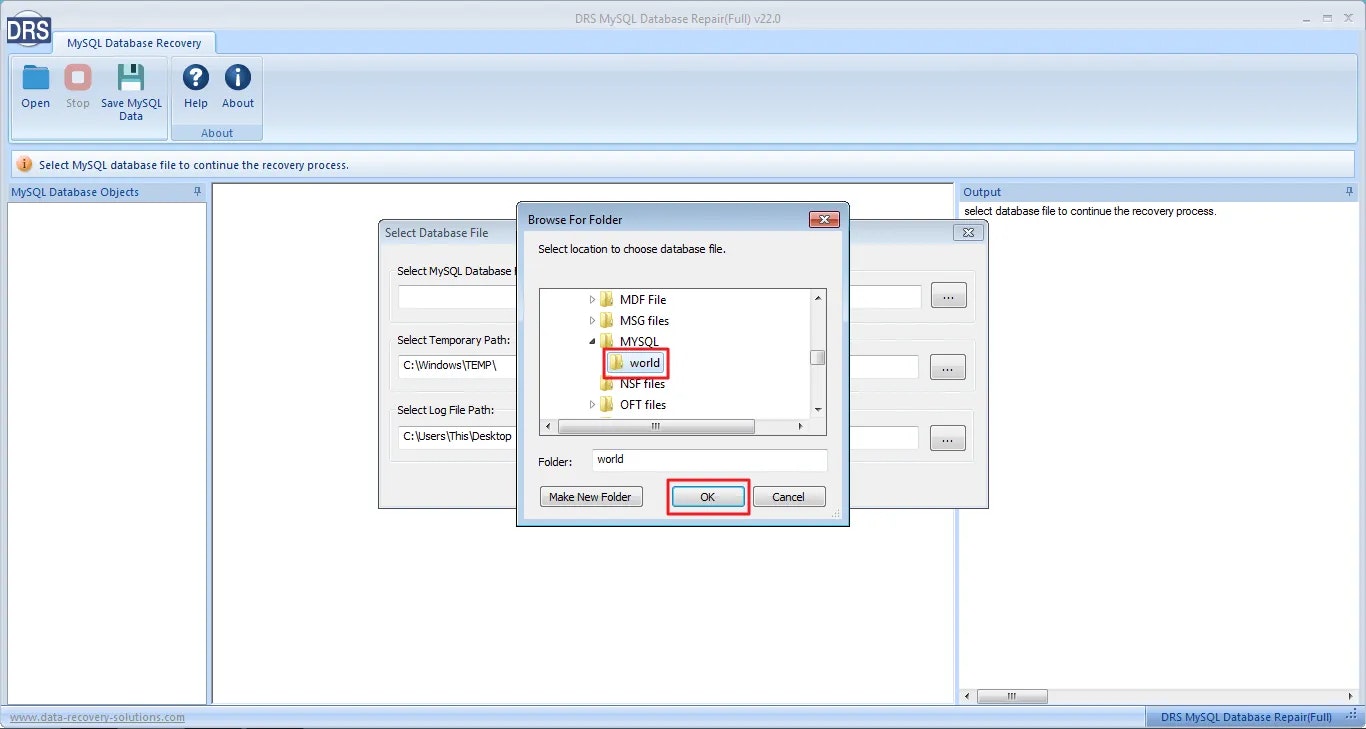
Task: Click MSG files folder label
Action: [644, 320]
